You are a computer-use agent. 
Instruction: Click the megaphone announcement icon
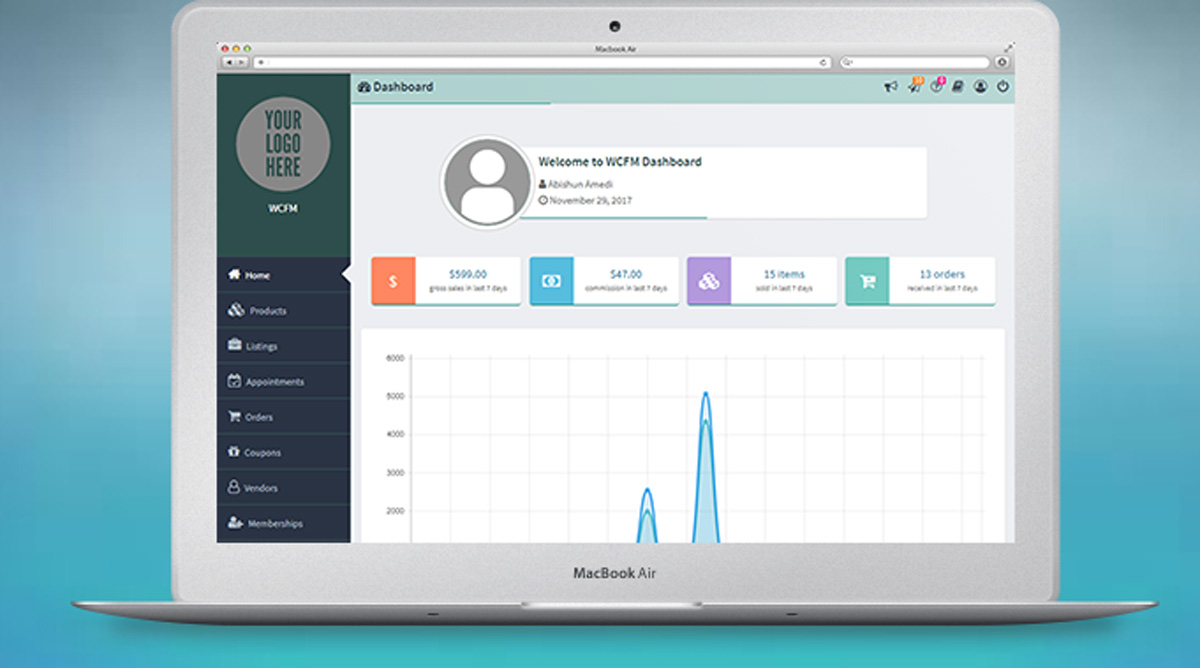click(x=890, y=87)
